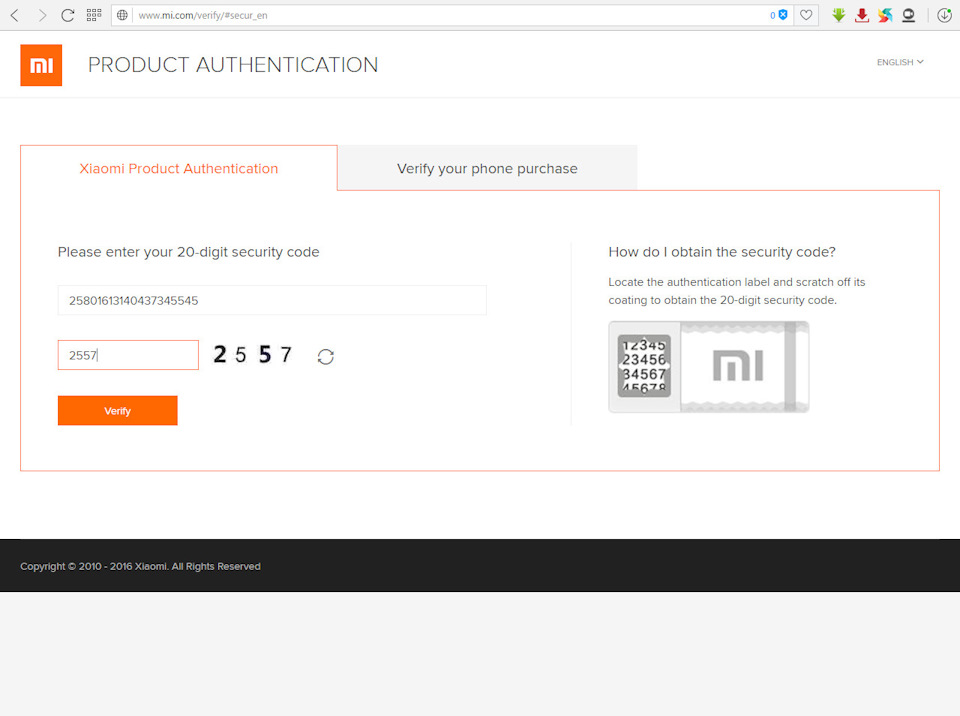Click the red download arrow extension
Viewport: 960px width, 716px height.
click(x=862, y=15)
